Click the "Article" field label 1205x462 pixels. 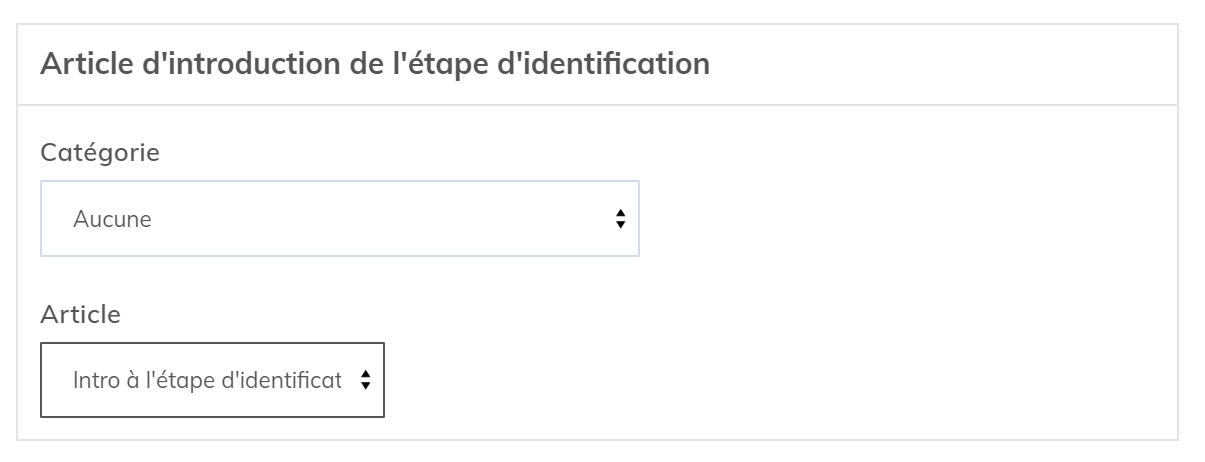coord(80,314)
